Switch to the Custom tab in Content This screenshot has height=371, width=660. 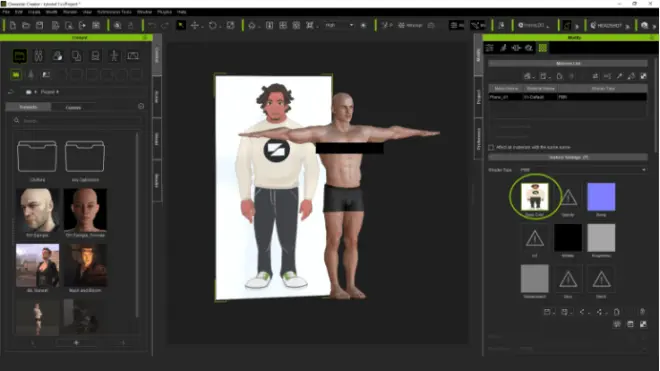[x=73, y=107]
